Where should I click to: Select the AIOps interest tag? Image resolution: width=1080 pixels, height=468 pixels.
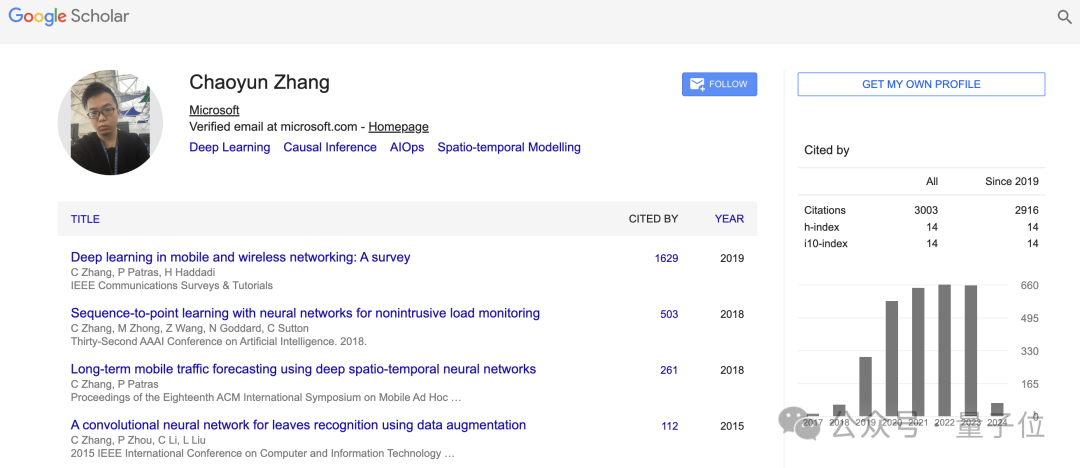pos(407,147)
